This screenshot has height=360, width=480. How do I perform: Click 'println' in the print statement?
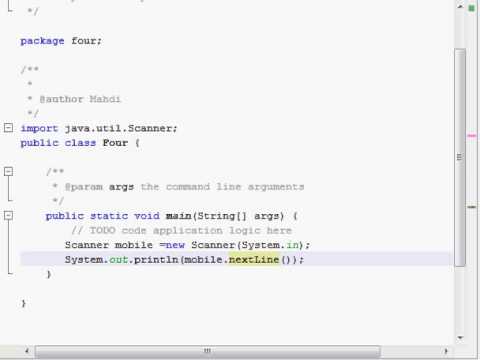[x=156, y=260]
